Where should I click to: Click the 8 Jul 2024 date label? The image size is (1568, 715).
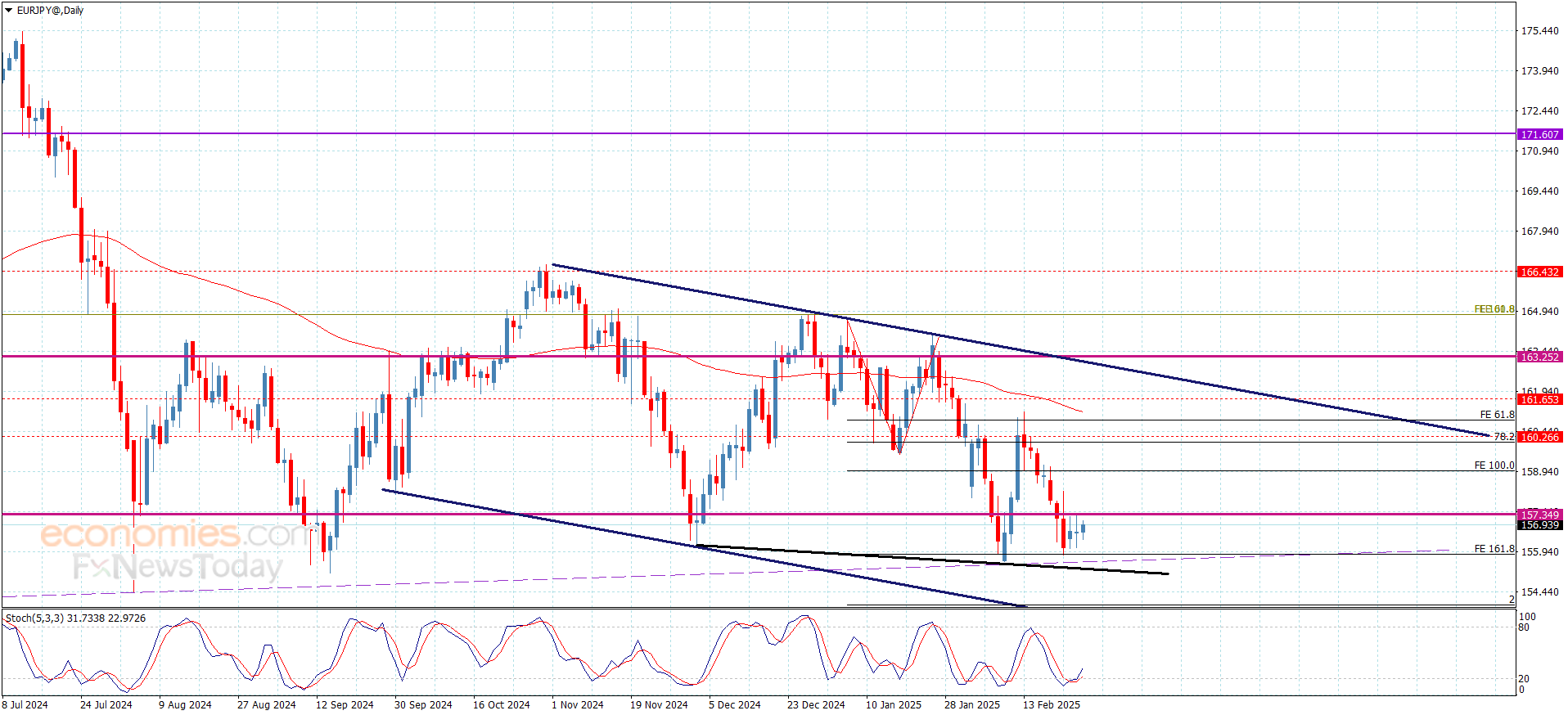pyautogui.click(x=25, y=705)
